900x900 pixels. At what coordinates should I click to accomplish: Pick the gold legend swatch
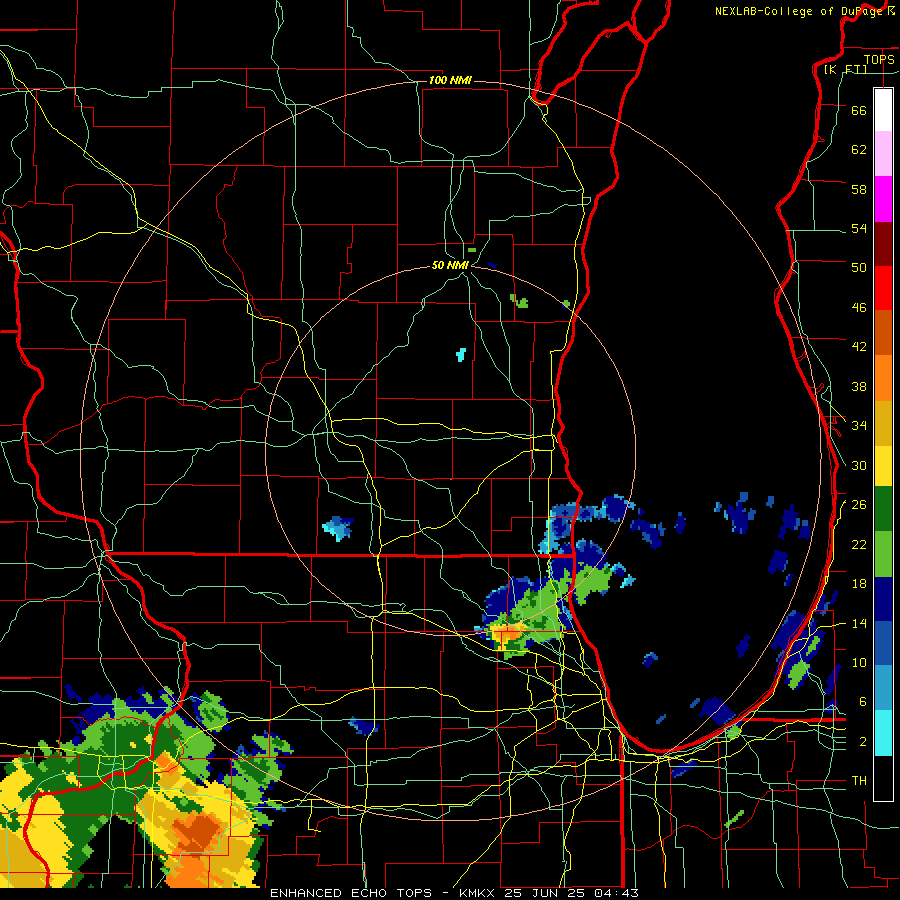883,423
